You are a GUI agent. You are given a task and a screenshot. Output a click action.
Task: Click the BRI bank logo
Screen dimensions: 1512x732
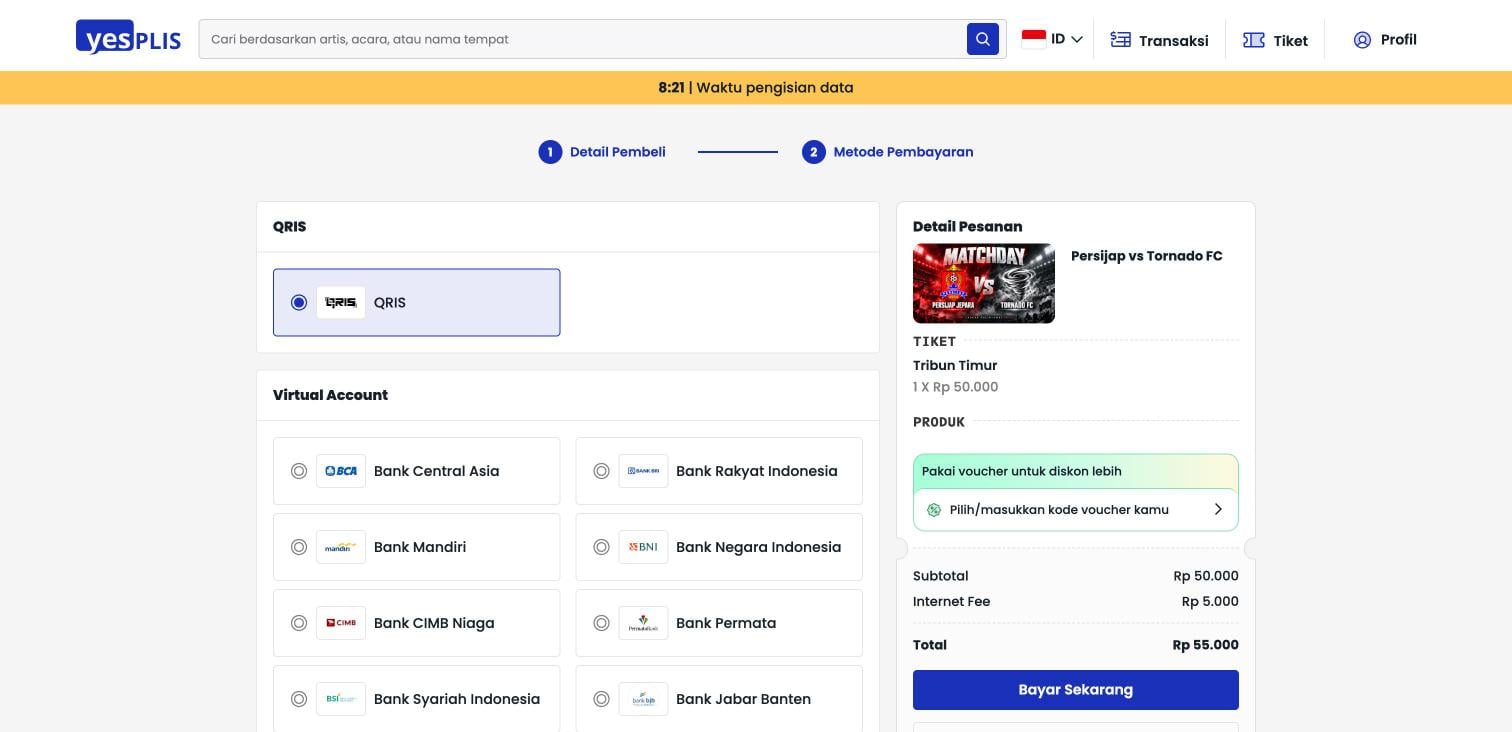(x=643, y=471)
